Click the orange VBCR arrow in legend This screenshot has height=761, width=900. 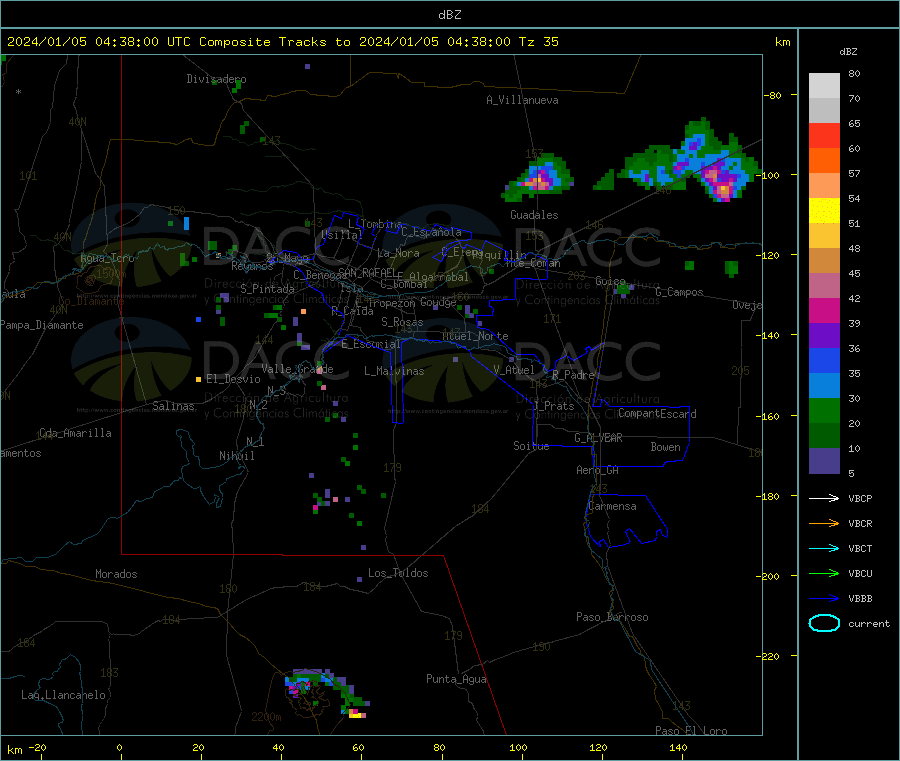pyautogui.click(x=824, y=523)
